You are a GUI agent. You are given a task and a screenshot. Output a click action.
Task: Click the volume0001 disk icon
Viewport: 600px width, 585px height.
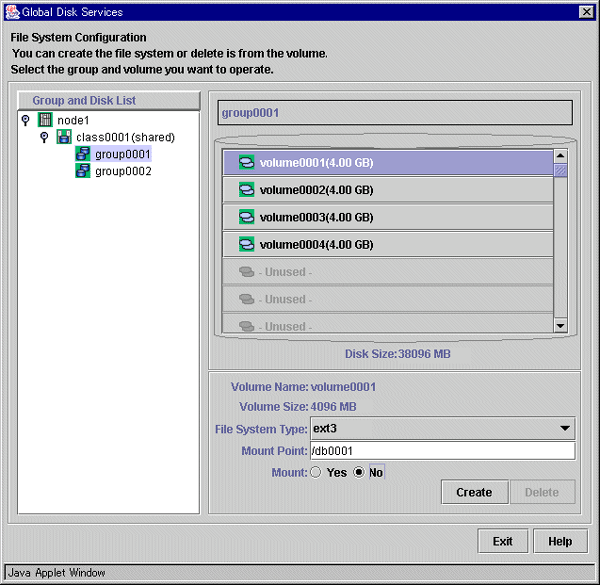[x=246, y=162]
